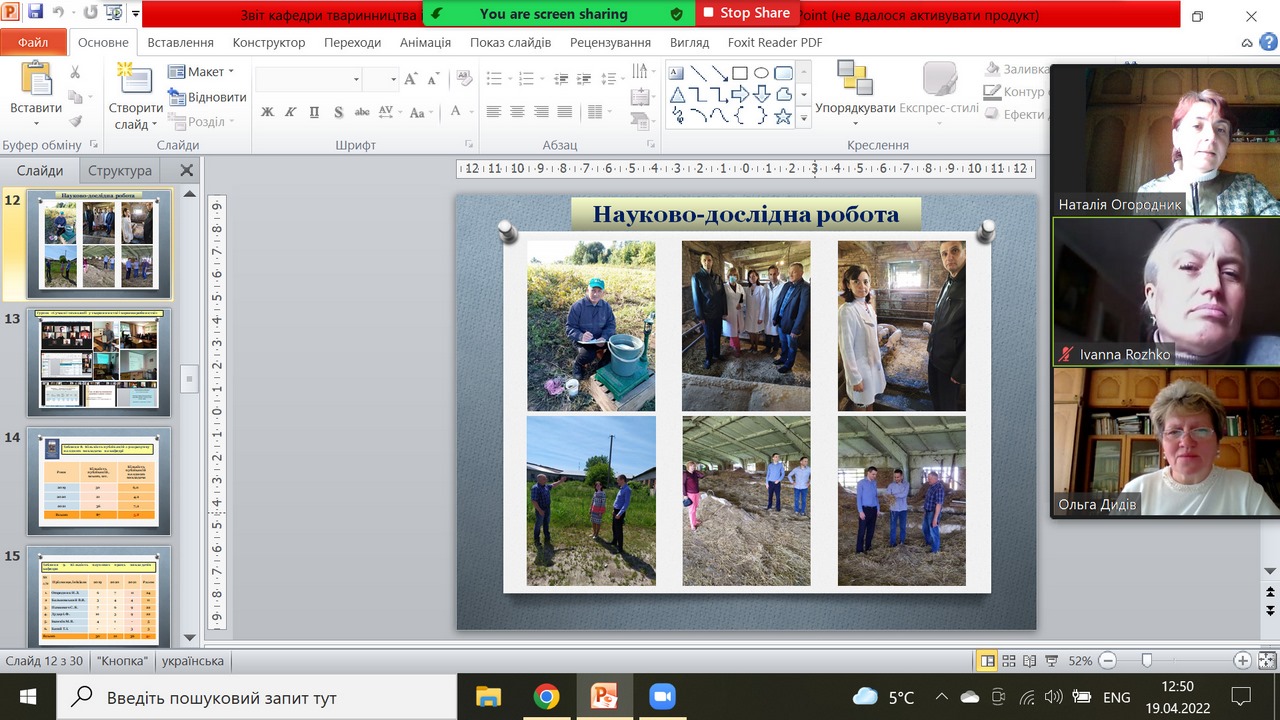Switch to the Структура pane tab
Screen dimensions: 1280x720
tap(120, 171)
